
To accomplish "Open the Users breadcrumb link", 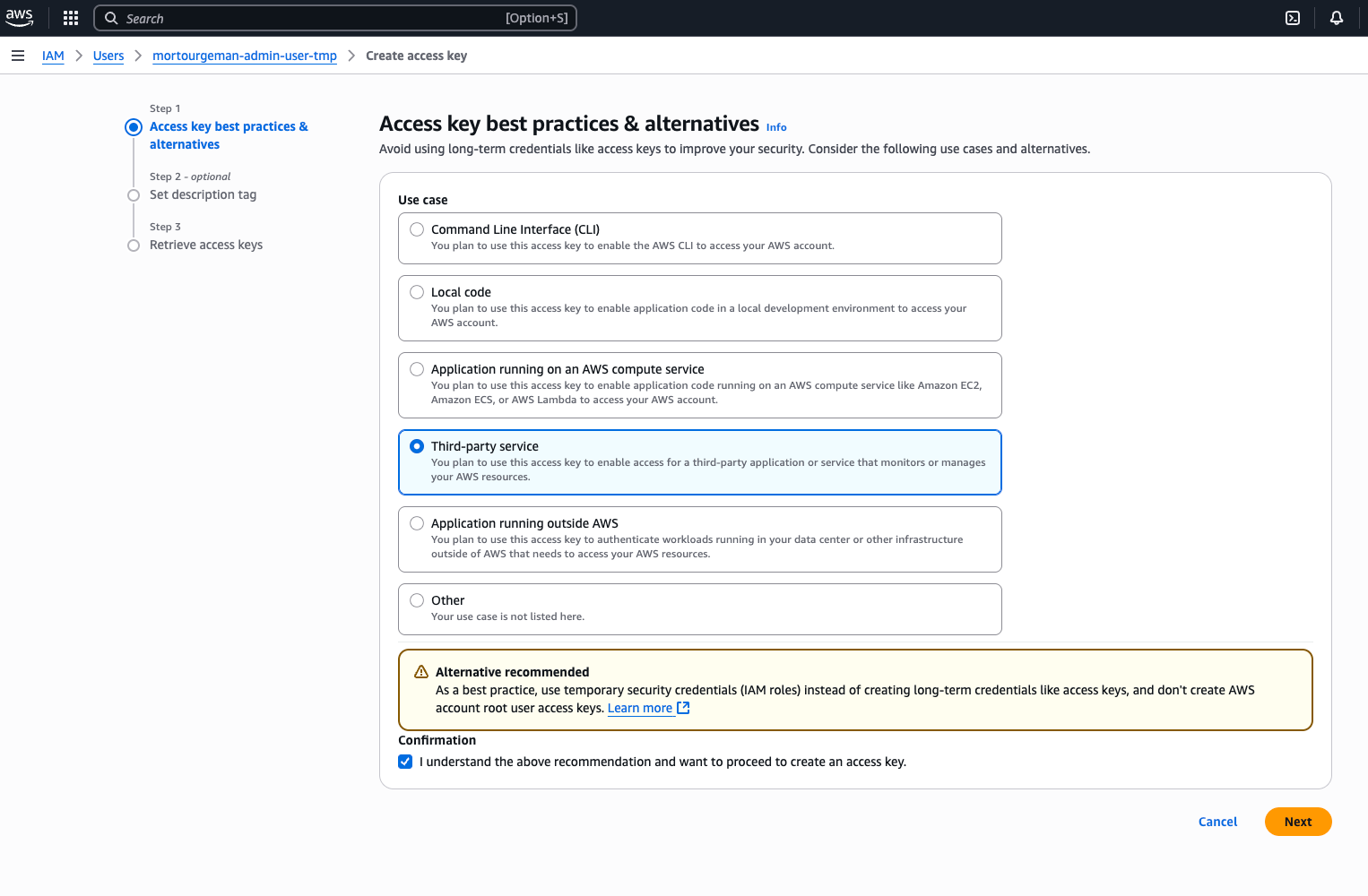I will pyautogui.click(x=108, y=56).
